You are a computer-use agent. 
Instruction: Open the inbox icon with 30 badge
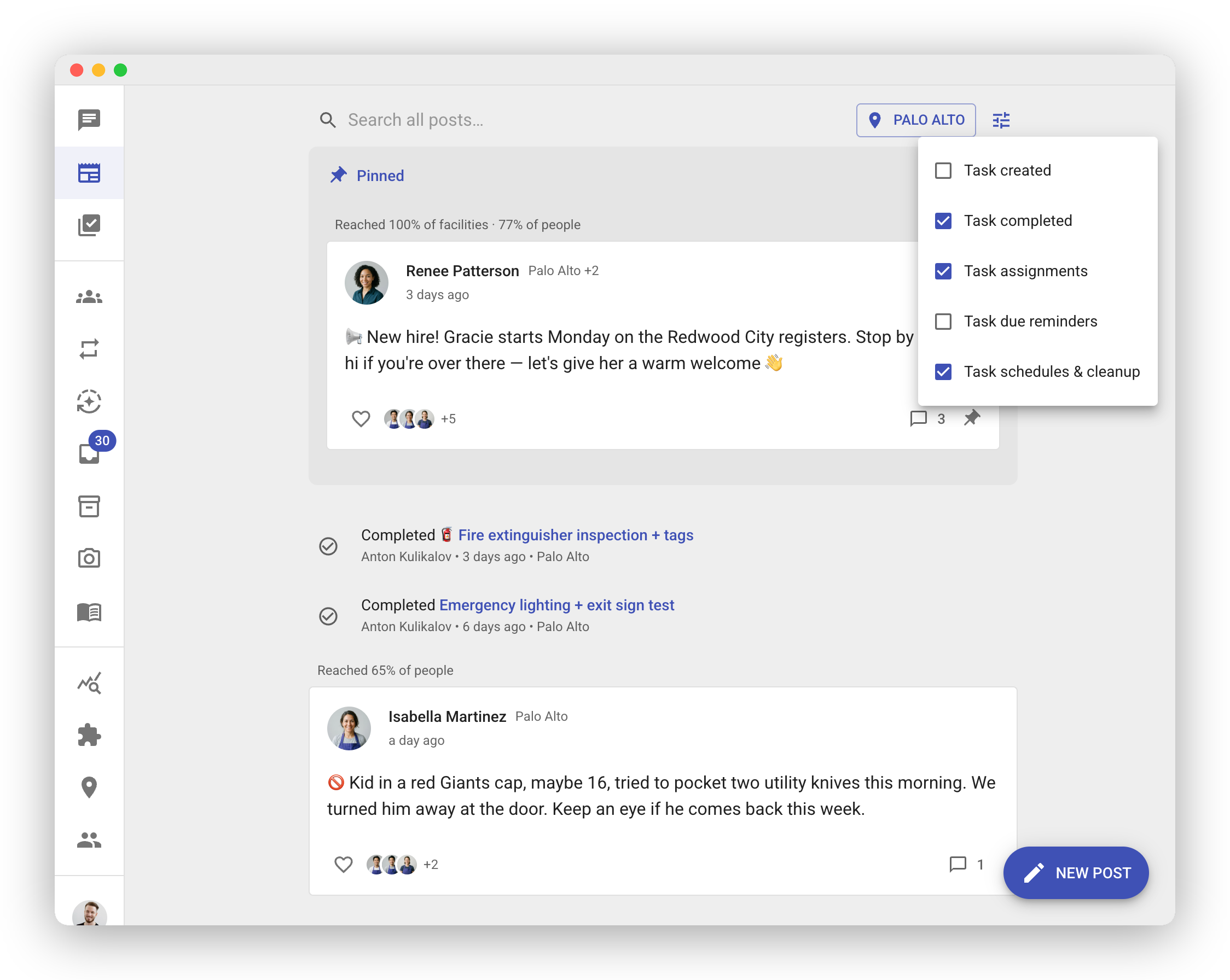point(89,453)
